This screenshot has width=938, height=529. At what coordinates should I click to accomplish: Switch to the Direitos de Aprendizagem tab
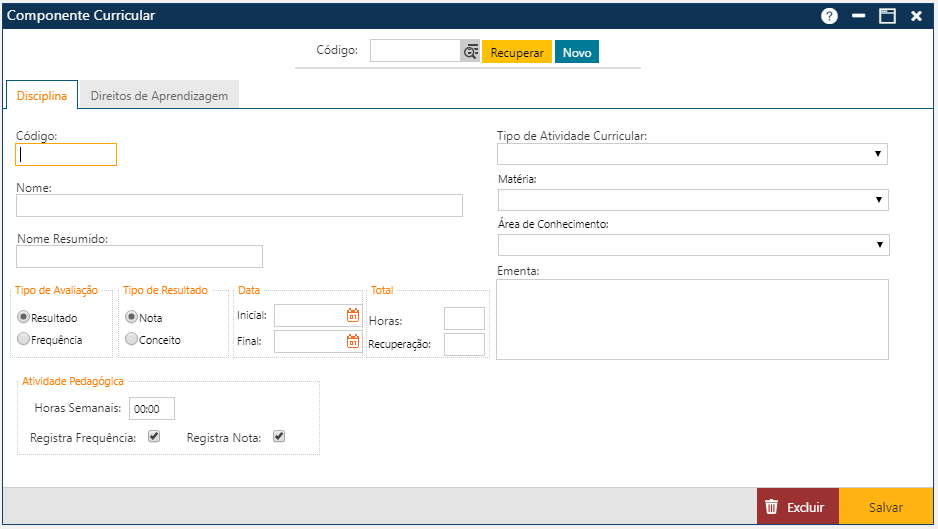pyautogui.click(x=159, y=96)
